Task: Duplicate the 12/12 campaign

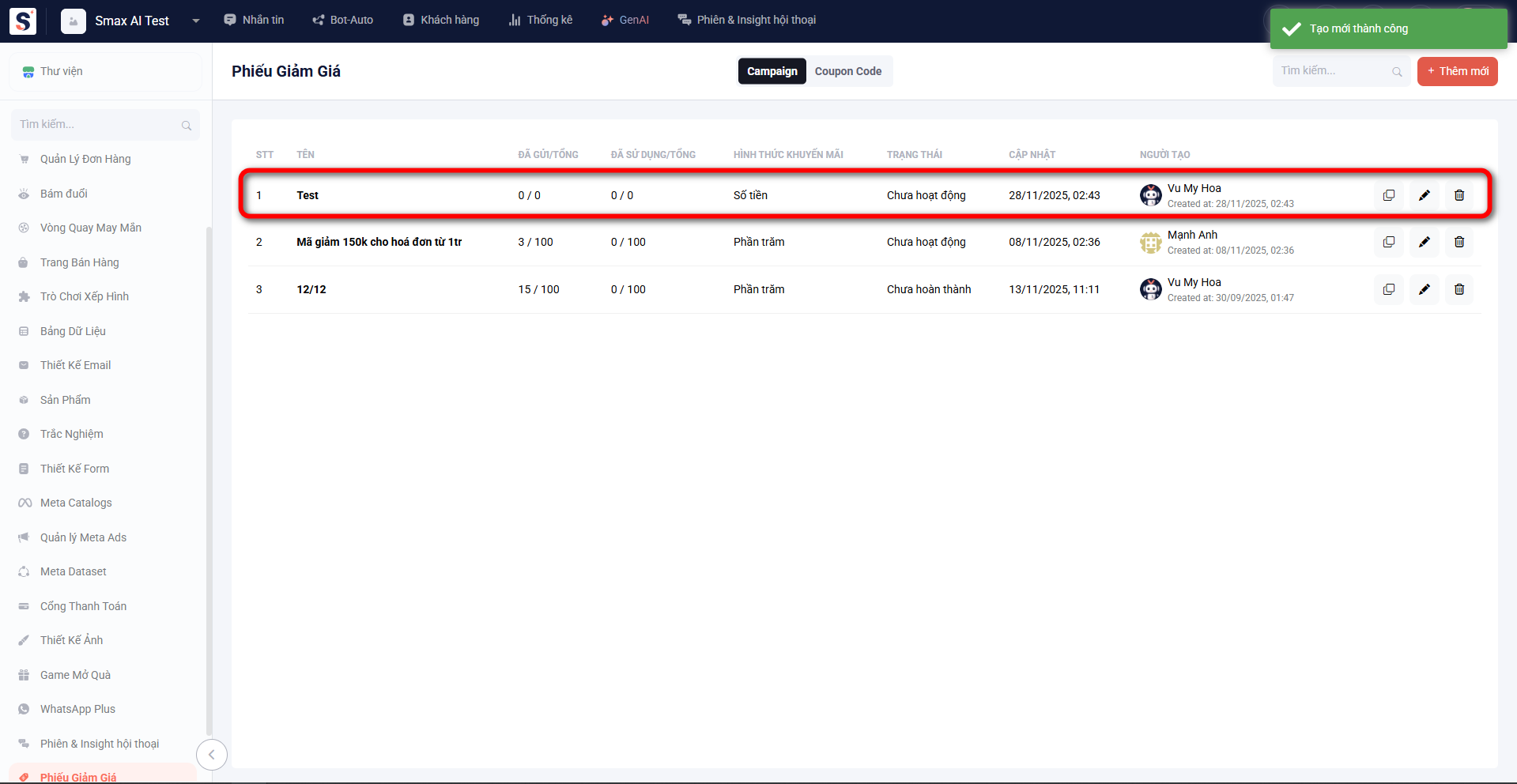Action: click(x=1388, y=289)
